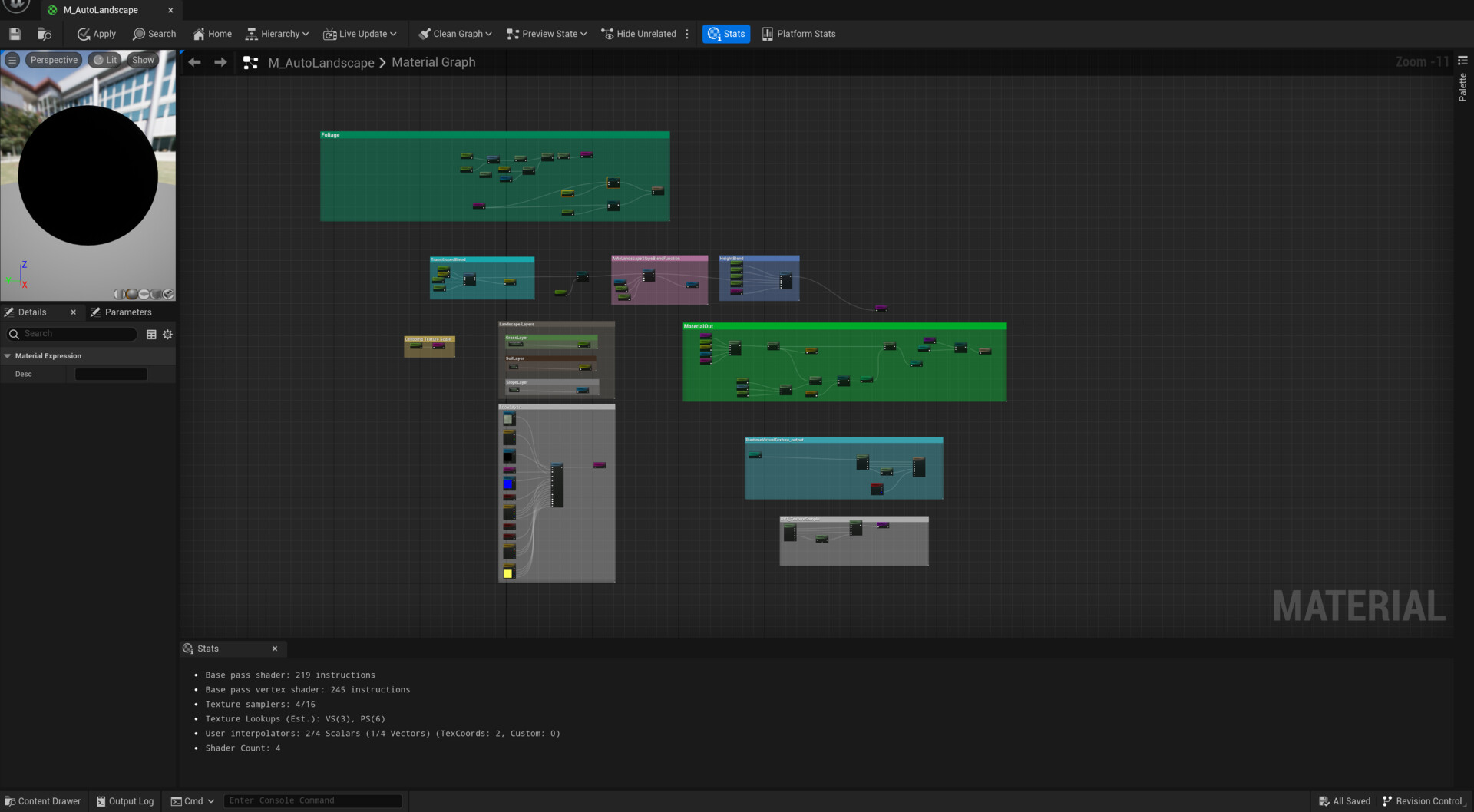This screenshot has width=1474, height=812.
Task: Apply the material changes
Action: (97, 34)
